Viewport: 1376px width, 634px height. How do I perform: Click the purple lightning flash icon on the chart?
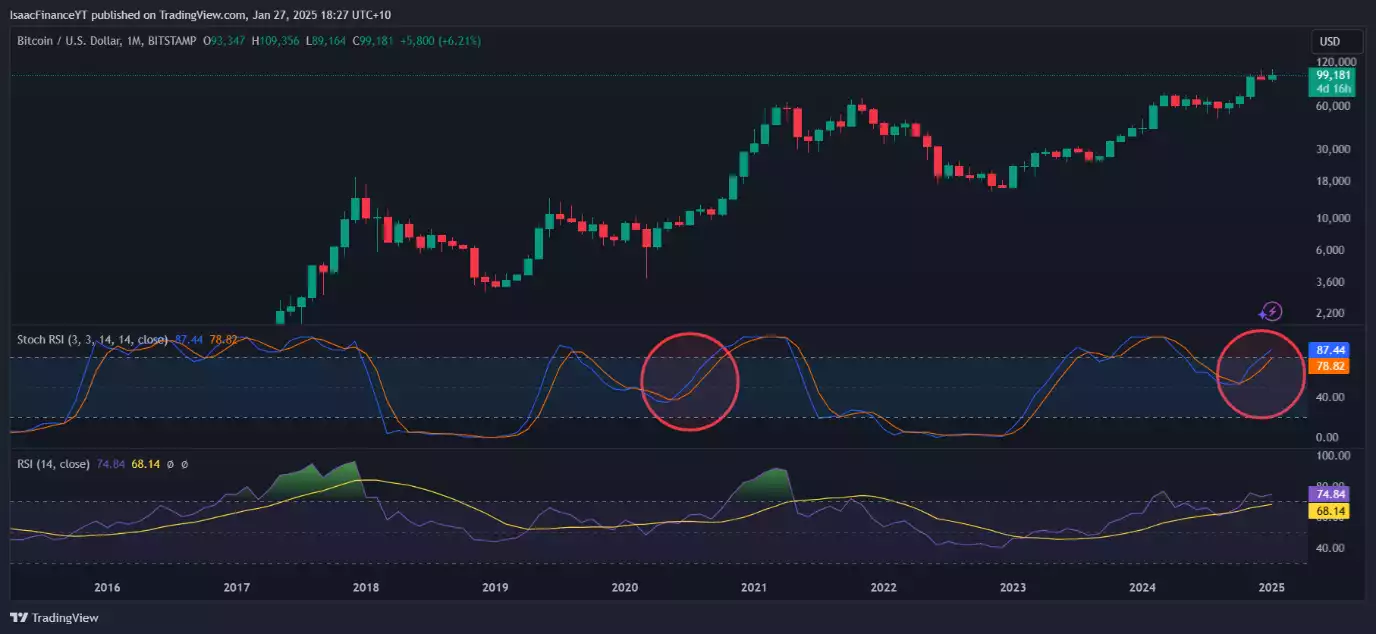tap(1270, 311)
